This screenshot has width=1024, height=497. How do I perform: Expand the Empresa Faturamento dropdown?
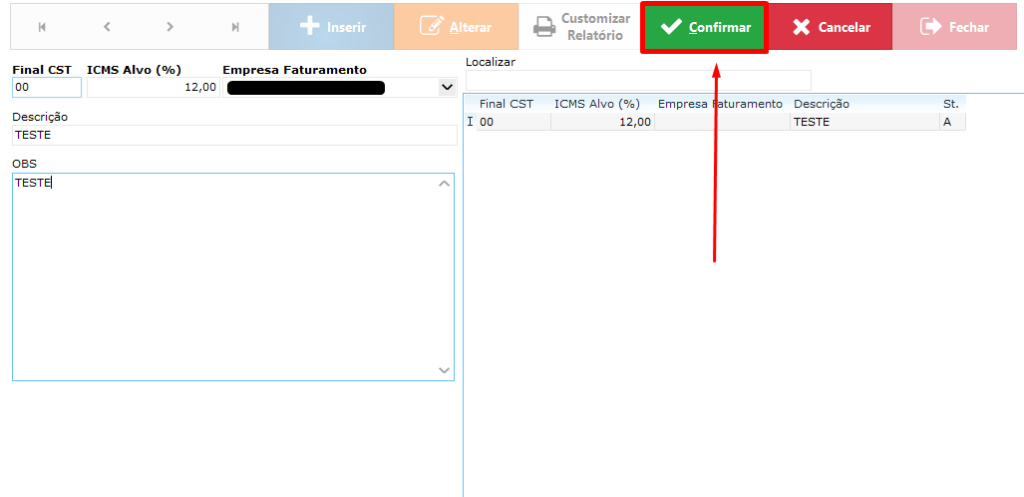(x=446, y=88)
